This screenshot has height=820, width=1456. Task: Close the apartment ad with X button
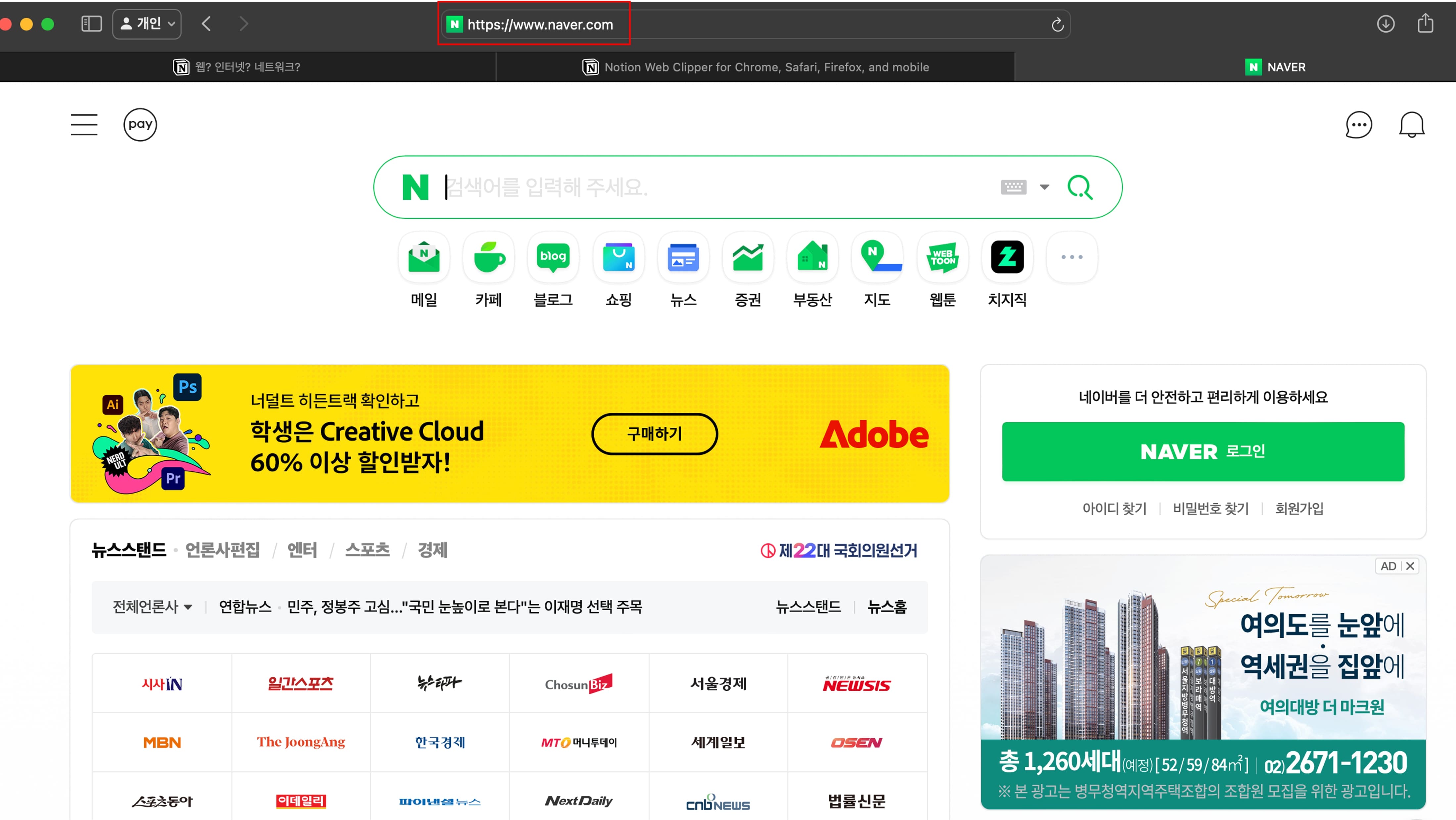[1410, 566]
